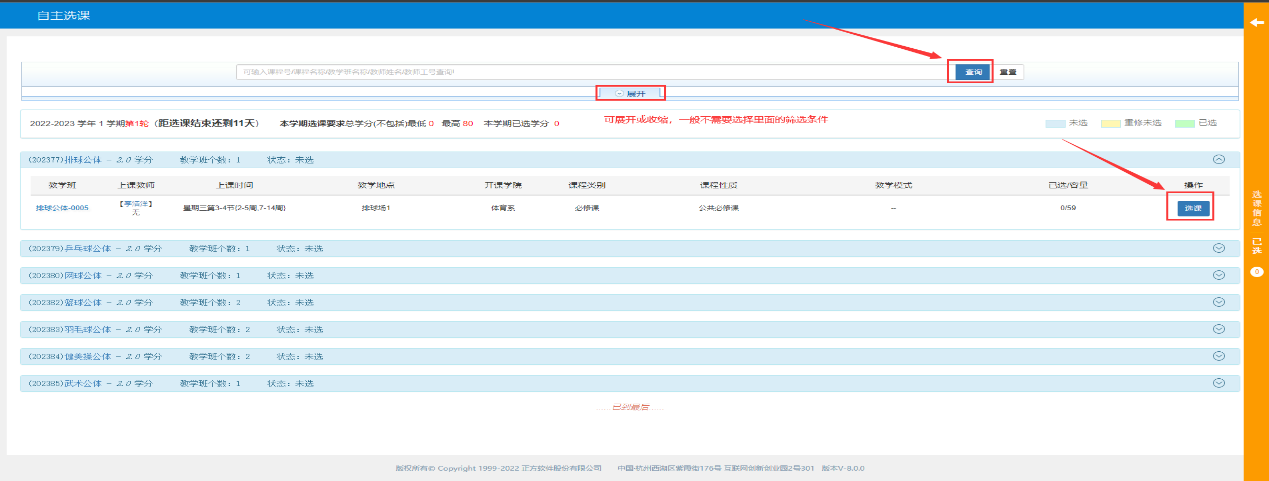Click the 公共必修课 course nature cell

pos(717,208)
